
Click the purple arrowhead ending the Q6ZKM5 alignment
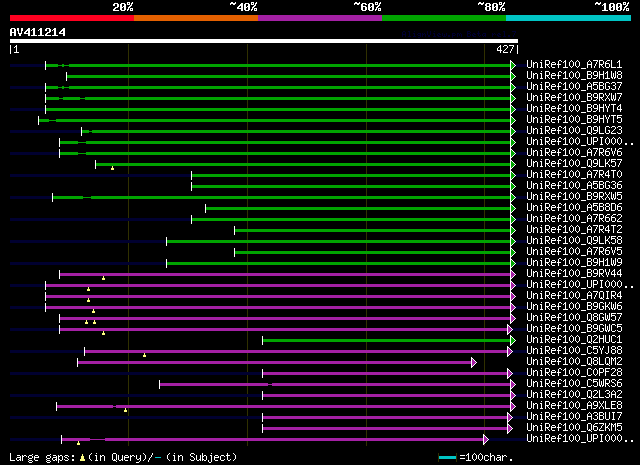[510, 429]
